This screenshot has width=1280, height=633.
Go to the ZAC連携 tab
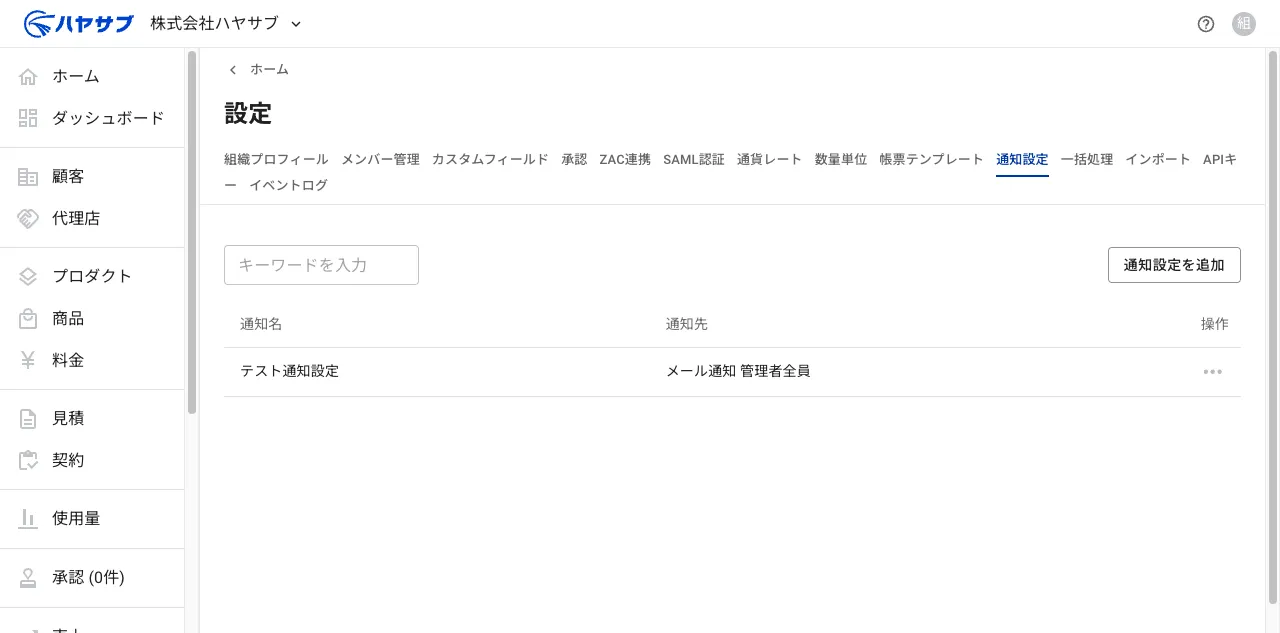pos(625,159)
